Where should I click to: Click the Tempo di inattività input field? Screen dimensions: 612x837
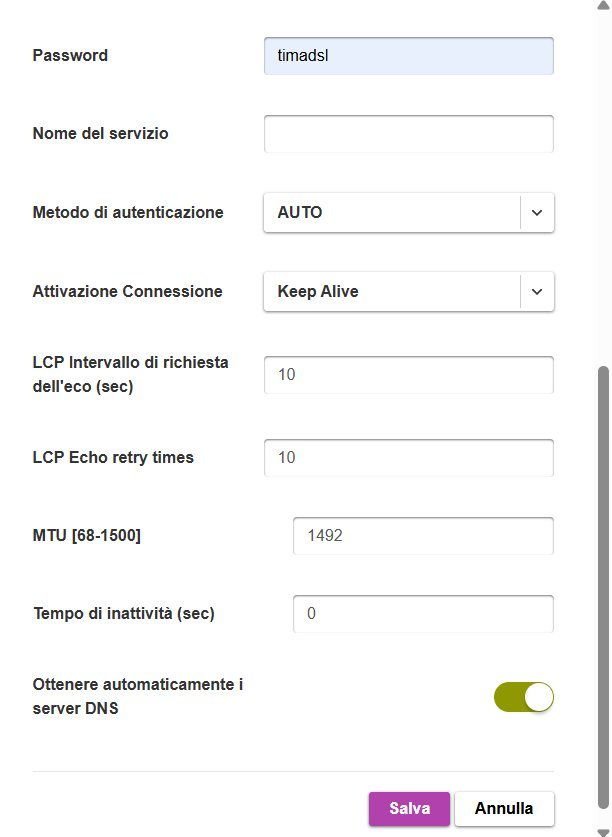pyautogui.click(x=422, y=614)
